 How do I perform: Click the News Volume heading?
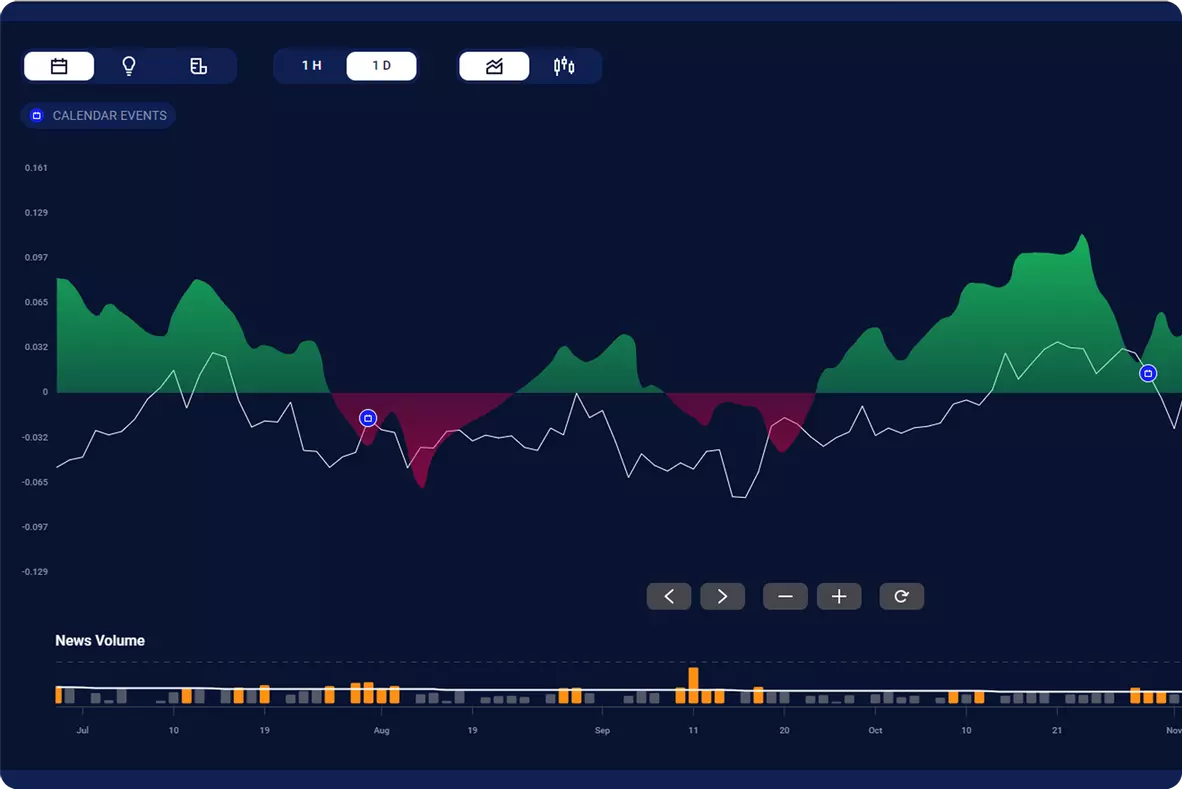(100, 641)
